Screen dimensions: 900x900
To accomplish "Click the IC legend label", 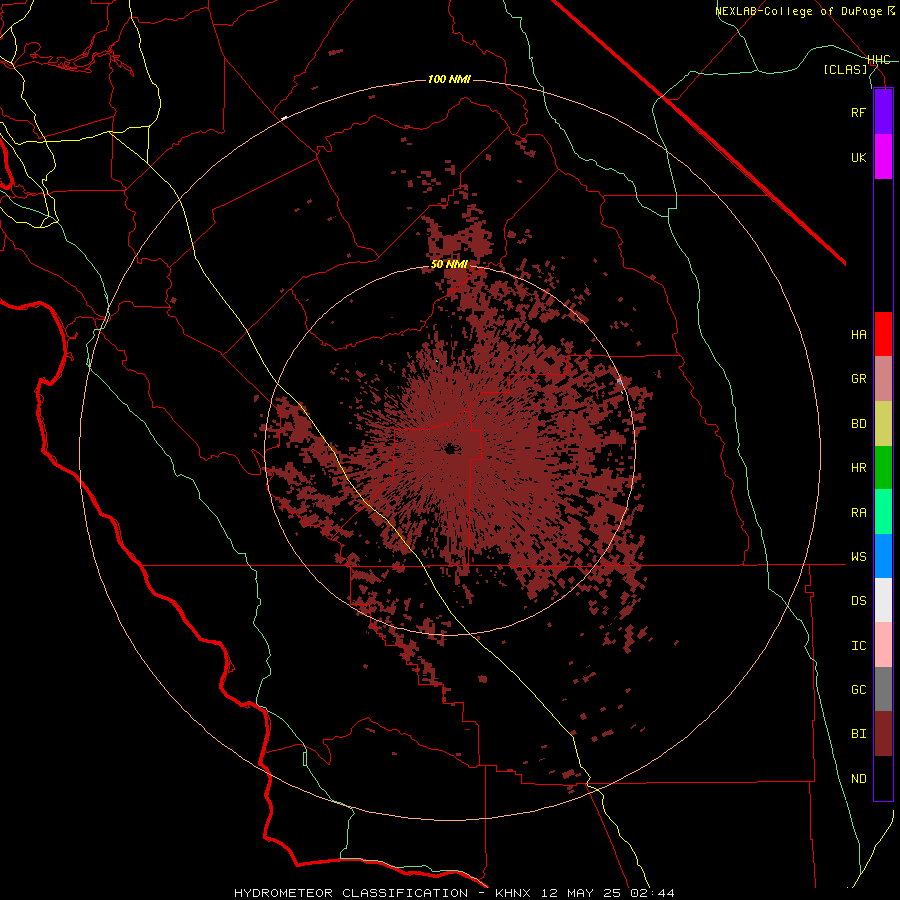I will tap(858, 646).
